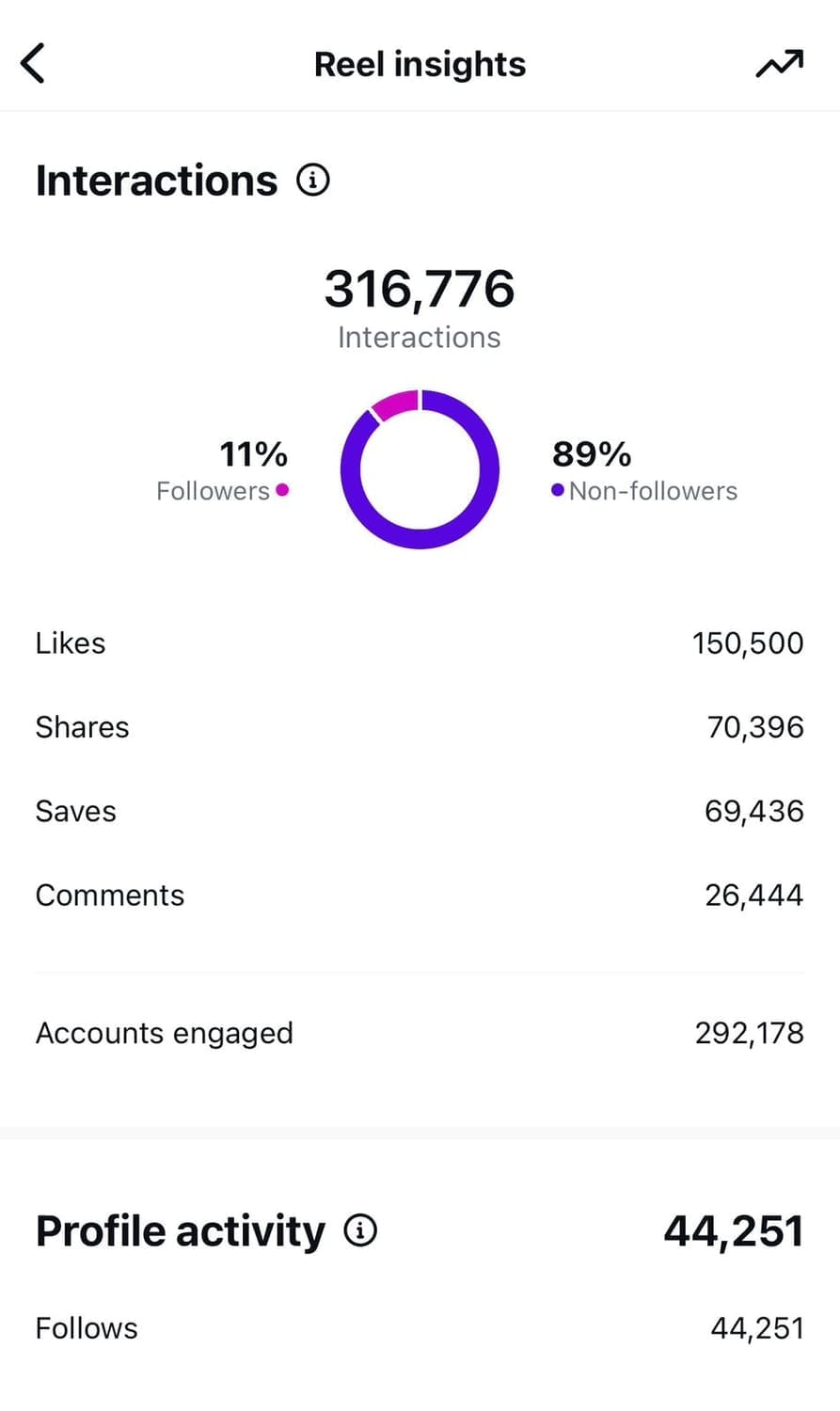Viewport: 840px width, 1411px height.
Task: Tap the Profile activity heading
Action: click(x=181, y=1230)
